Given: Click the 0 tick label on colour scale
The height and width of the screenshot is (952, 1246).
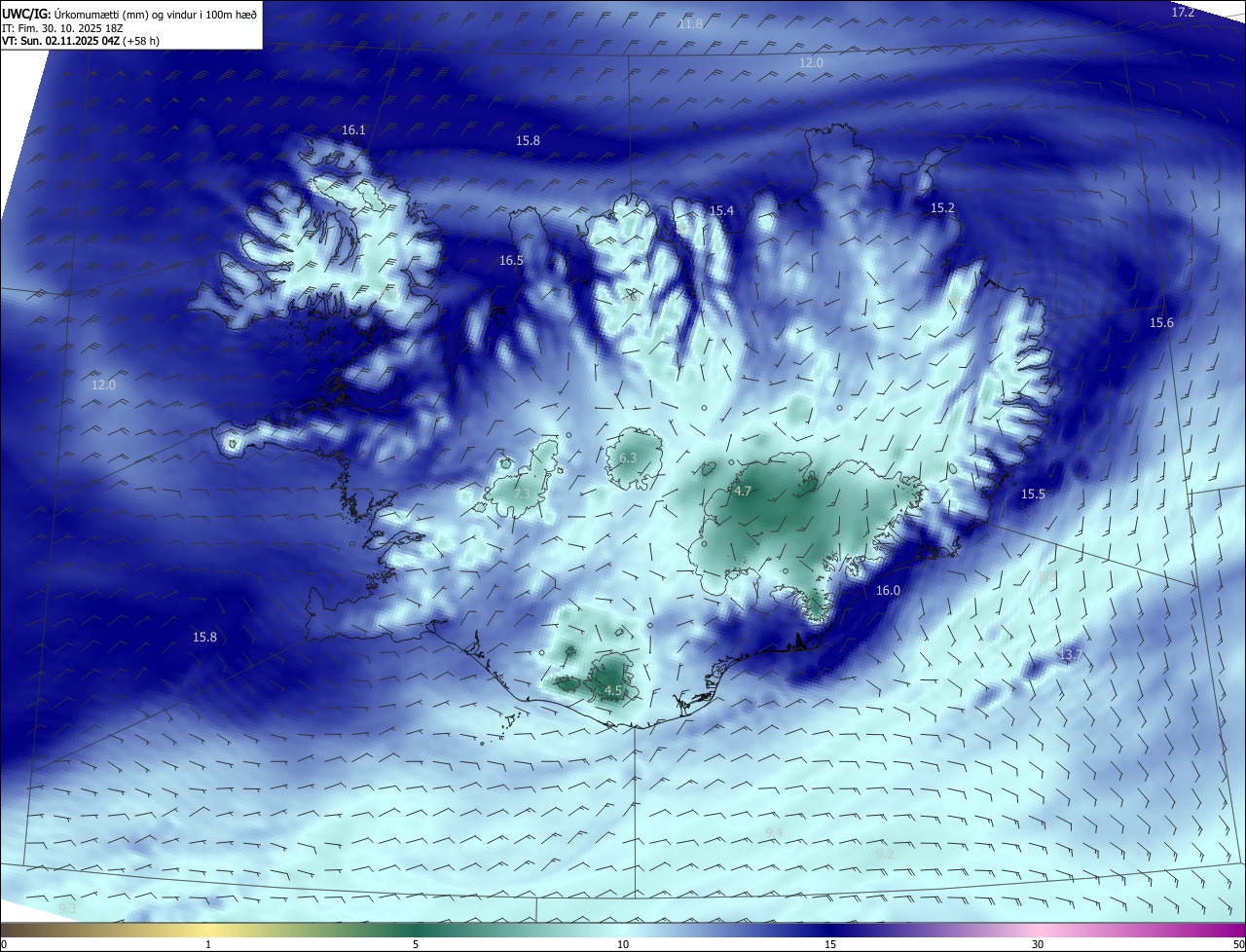Looking at the screenshot, I should coord(4,944).
